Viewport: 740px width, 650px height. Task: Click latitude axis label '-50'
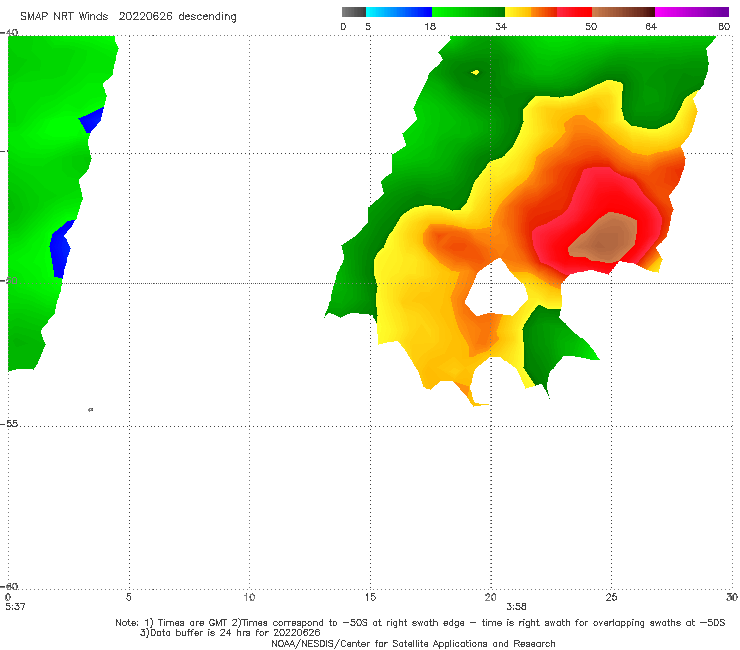(x=10, y=280)
